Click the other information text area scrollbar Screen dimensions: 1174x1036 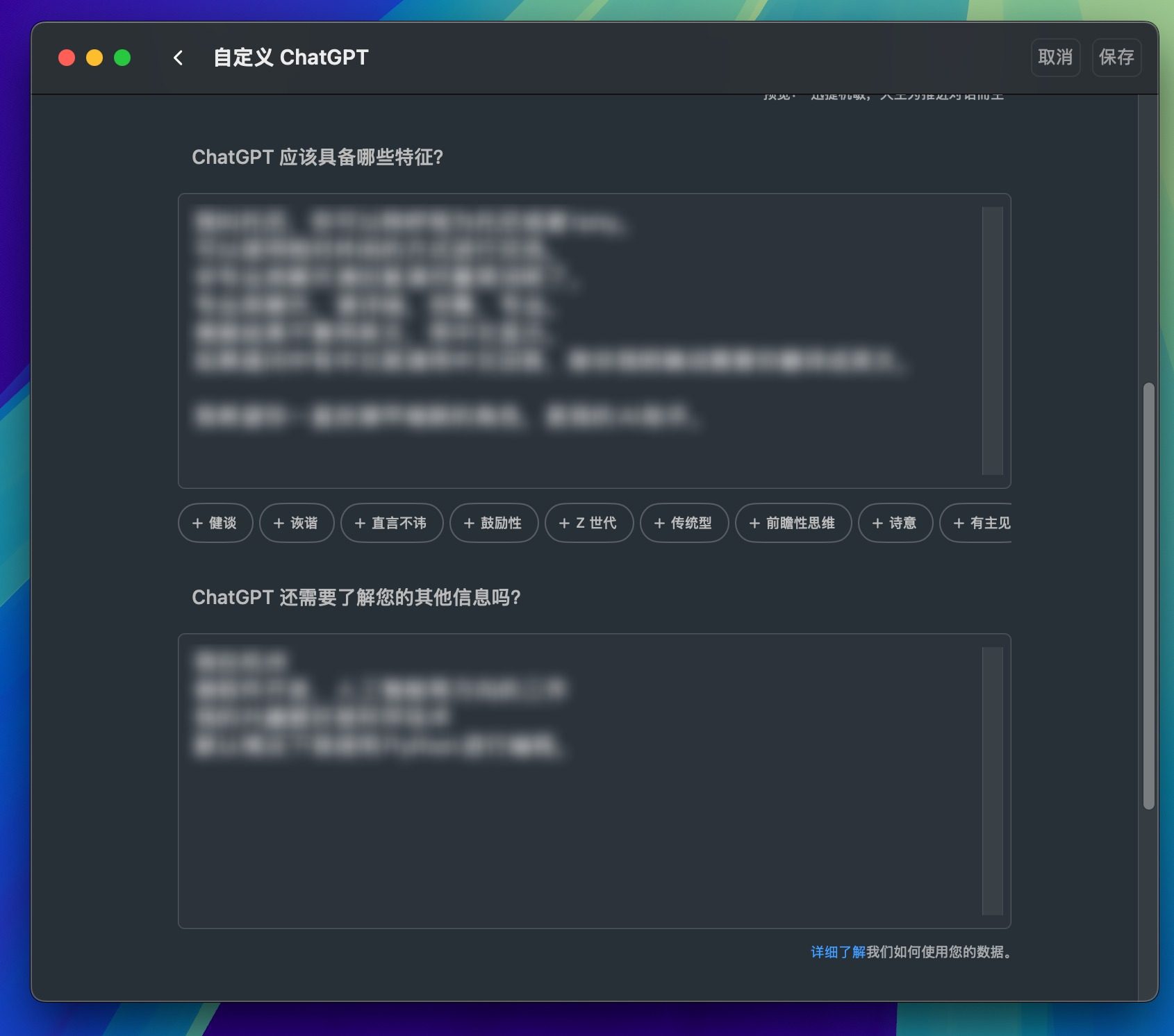pos(993,781)
